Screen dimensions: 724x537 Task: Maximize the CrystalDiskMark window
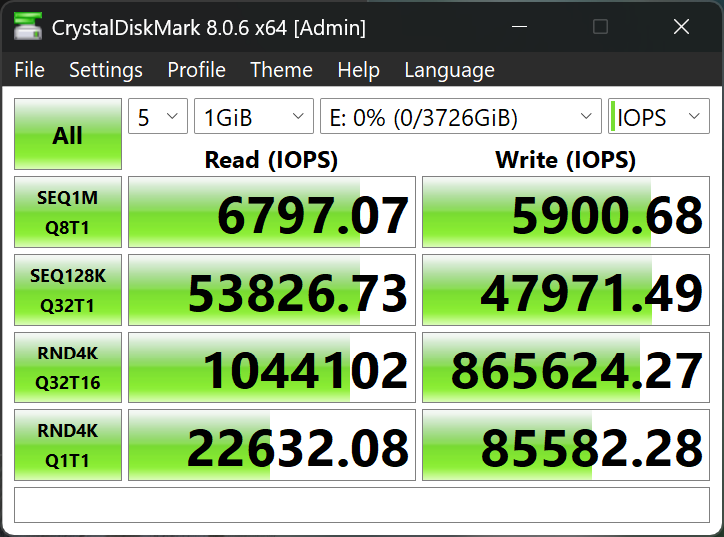pos(600,27)
